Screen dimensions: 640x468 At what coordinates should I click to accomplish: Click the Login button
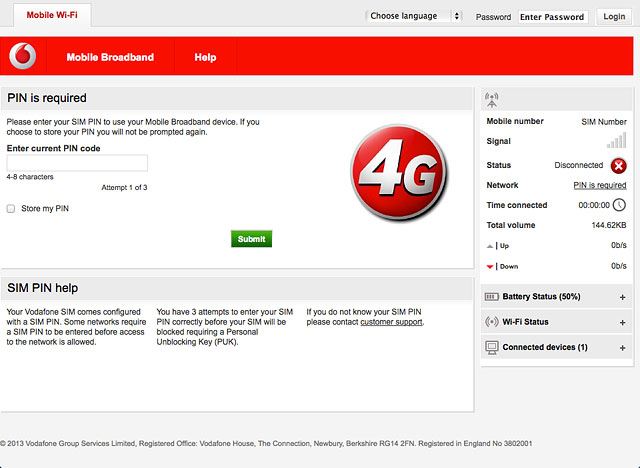pos(614,16)
